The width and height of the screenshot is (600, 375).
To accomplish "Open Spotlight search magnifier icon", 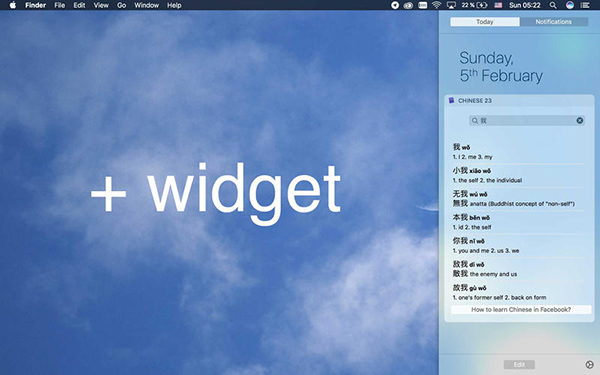I will [553, 5].
